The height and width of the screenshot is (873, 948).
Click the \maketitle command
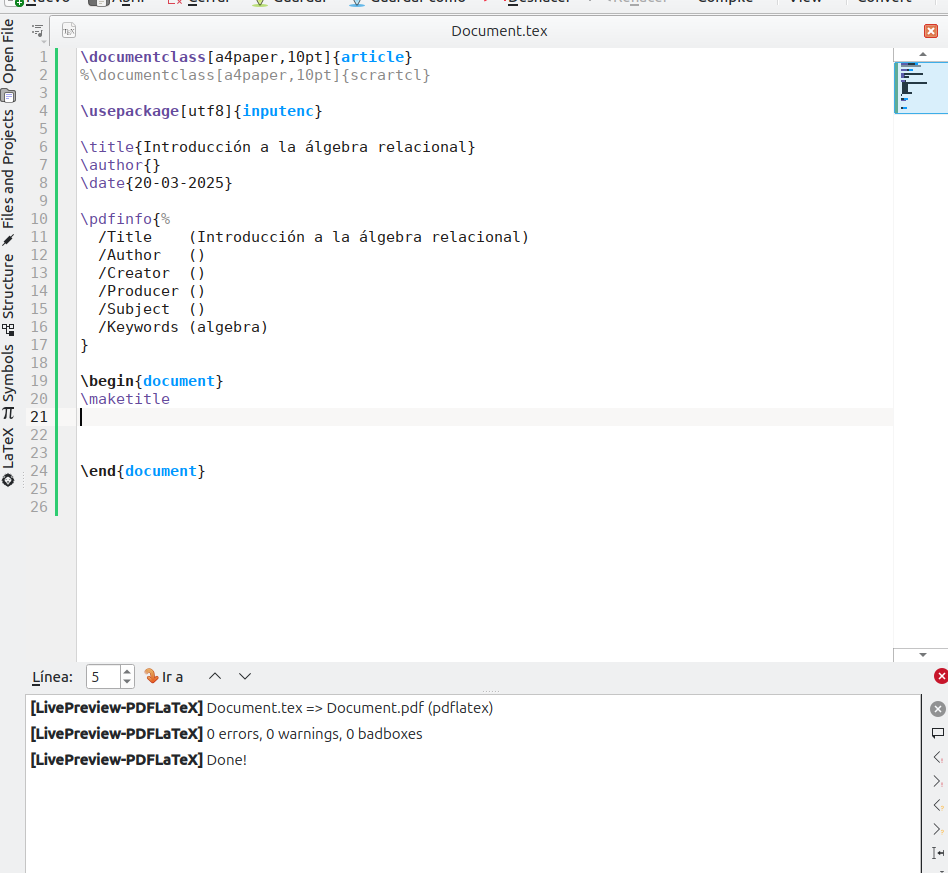(125, 399)
